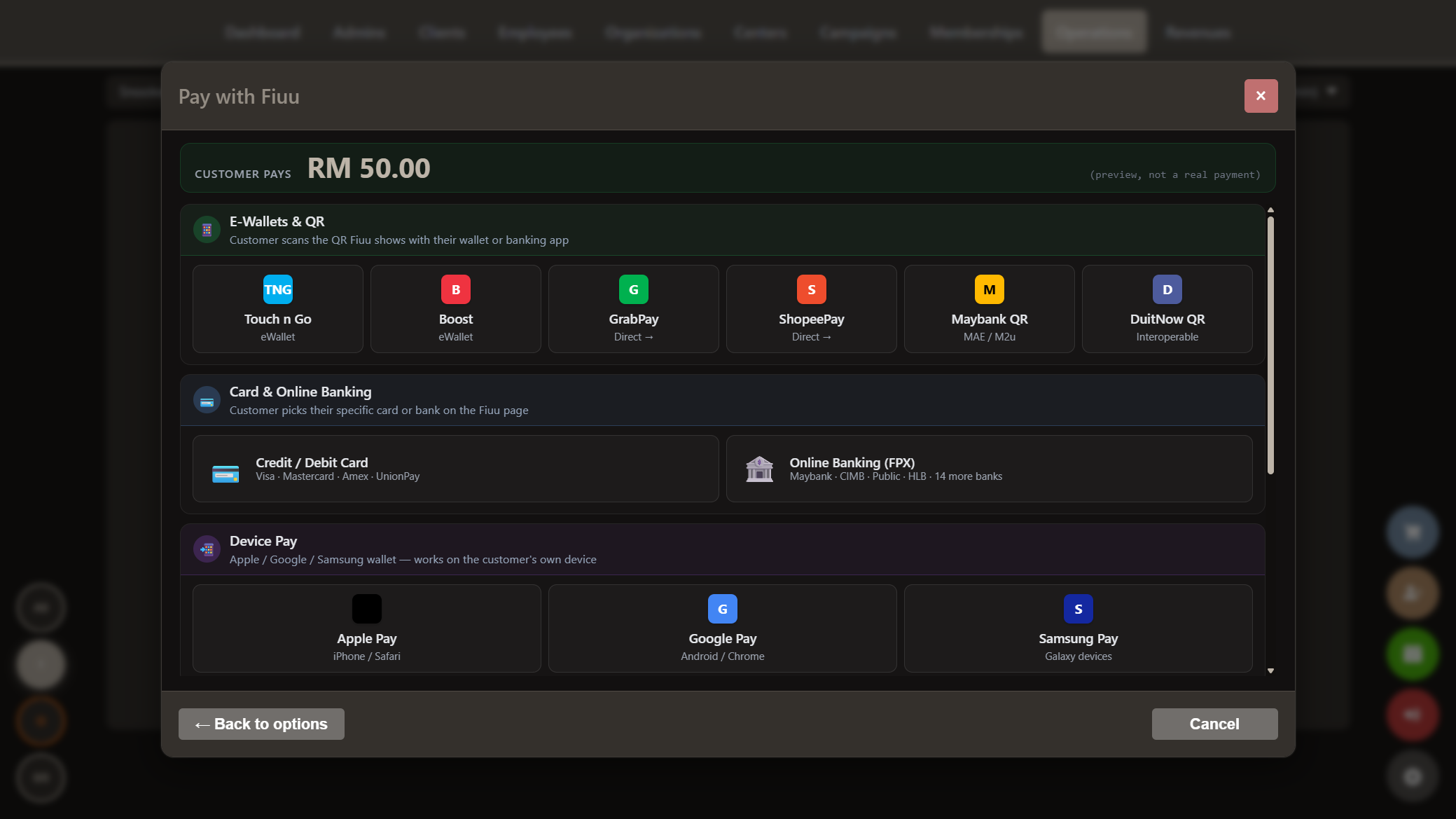Click the scrollbar down arrow
1456x819 pixels.
tap(1270, 670)
